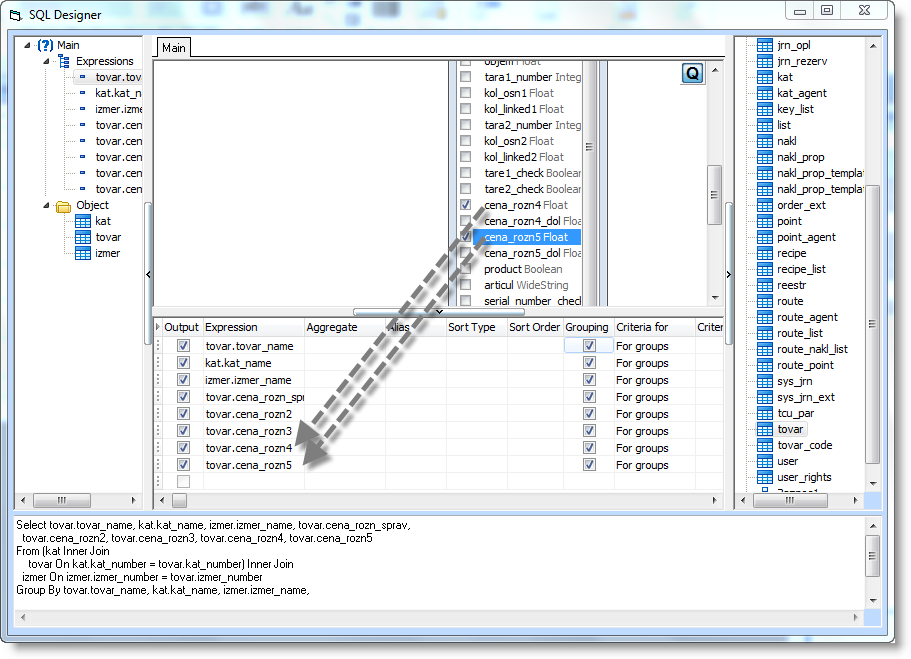911x659 pixels.
Task: Click the diagram pane vertical scrollbar down arrow
Action: coord(715,298)
